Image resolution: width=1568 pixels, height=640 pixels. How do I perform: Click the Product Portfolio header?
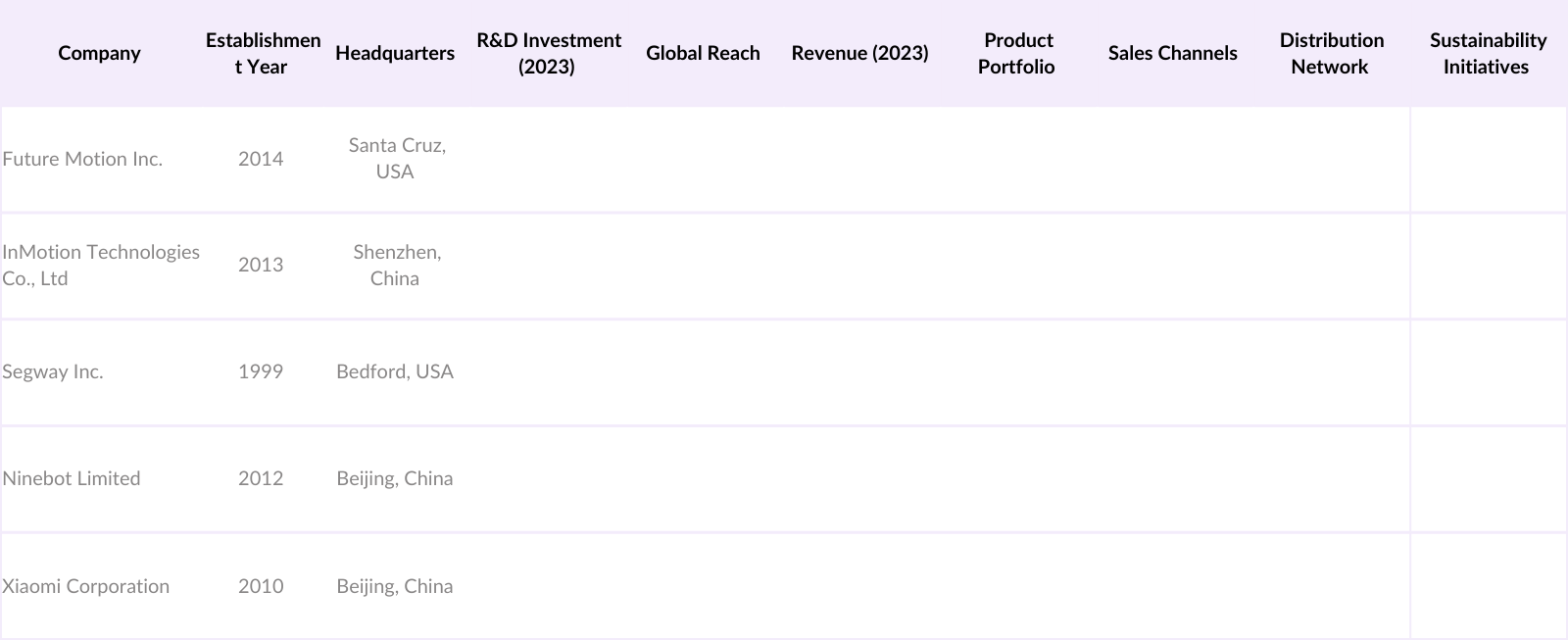point(1017,53)
